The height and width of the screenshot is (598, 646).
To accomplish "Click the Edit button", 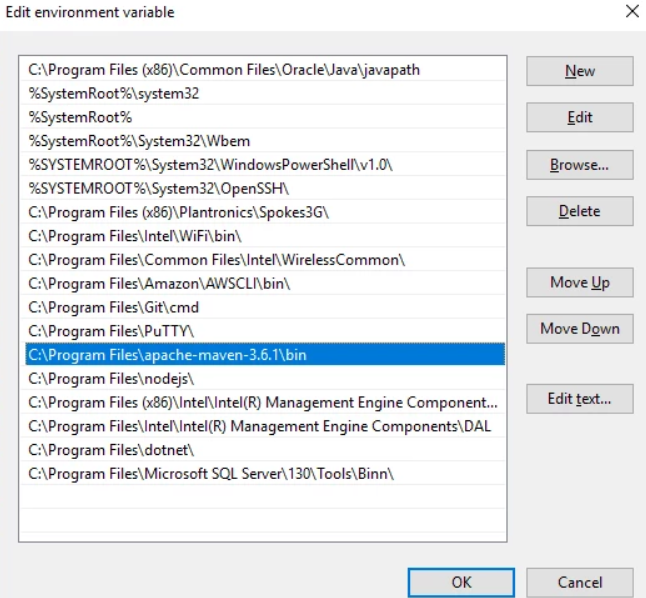I will click(580, 117).
